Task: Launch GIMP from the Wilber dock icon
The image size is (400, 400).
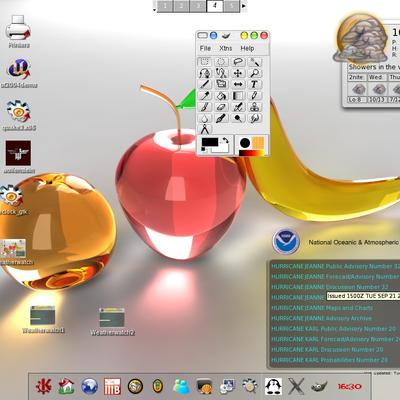Action: click(319, 387)
